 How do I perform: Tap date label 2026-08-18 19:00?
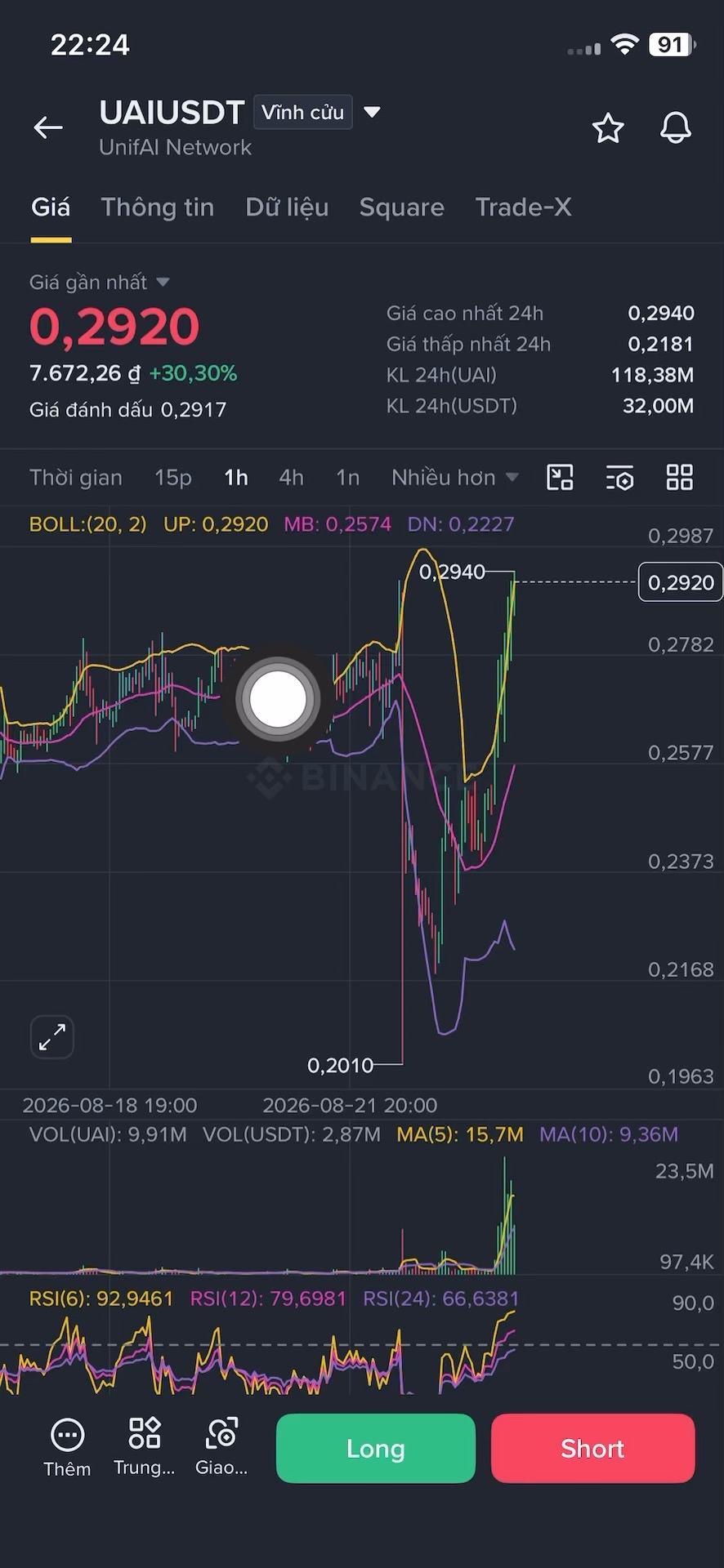109,1106
